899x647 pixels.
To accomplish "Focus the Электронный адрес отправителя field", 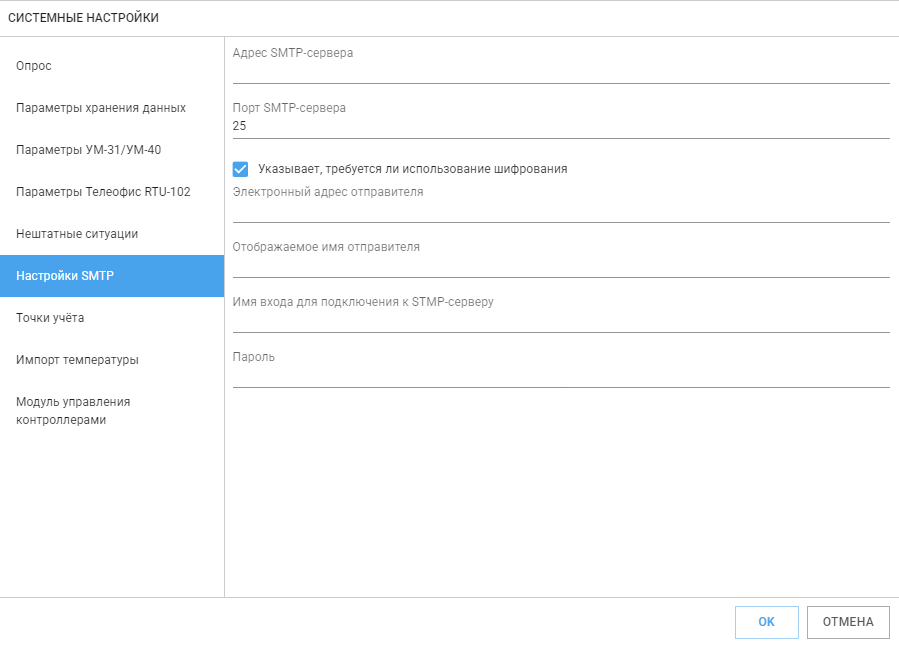I will [561, 211].
